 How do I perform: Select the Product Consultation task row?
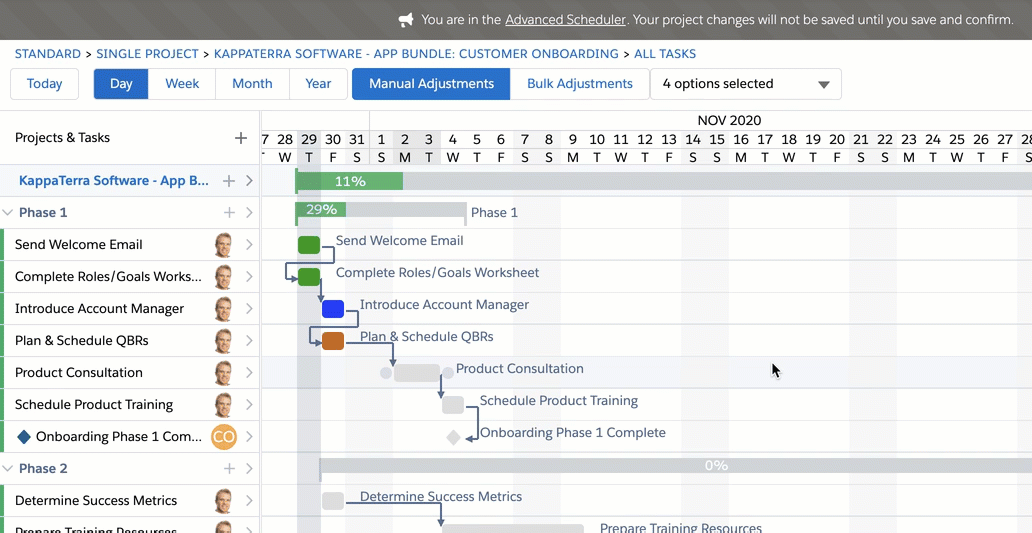pyautogui.click(x=130, y=372)
